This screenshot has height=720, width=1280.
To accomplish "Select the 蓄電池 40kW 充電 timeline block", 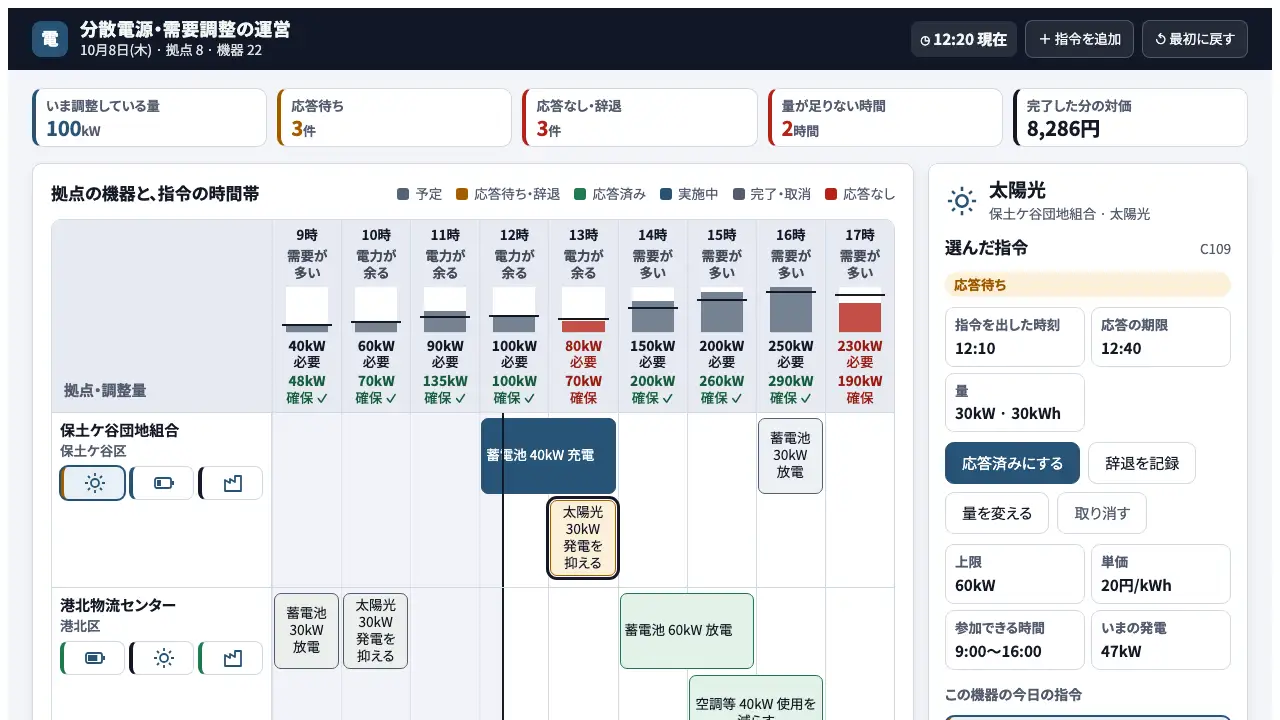I will [x=548, y=455].
